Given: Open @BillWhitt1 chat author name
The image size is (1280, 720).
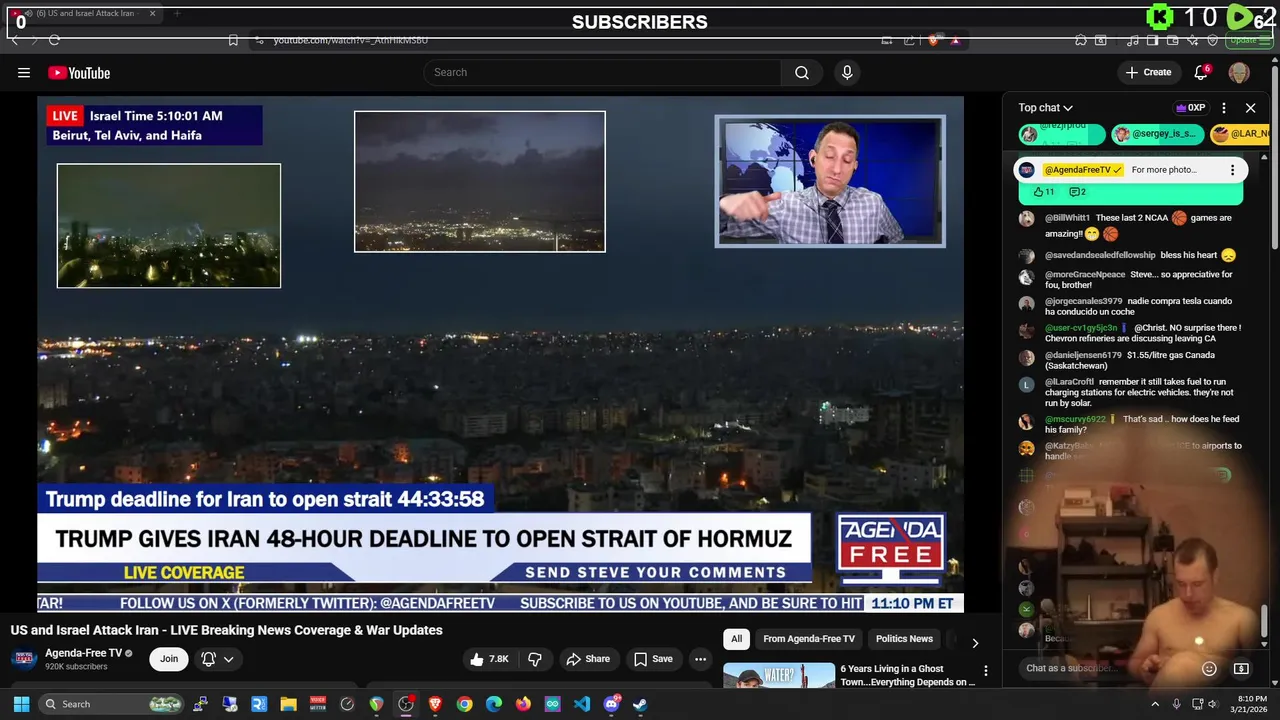Looking at the screenshot, I should point(1067,218).
